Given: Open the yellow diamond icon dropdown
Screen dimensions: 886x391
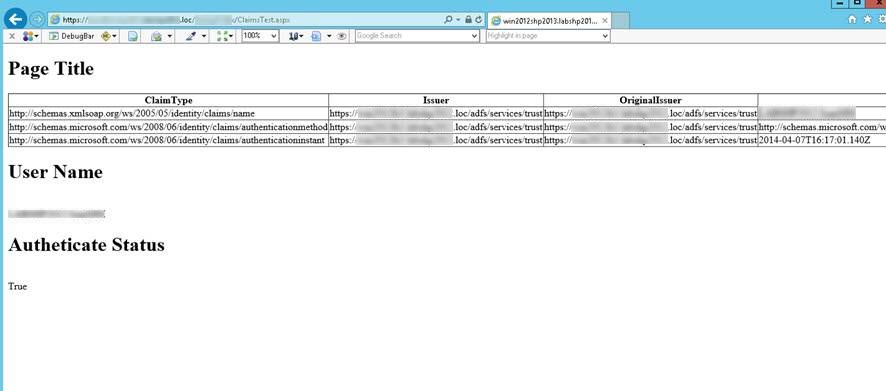Looking at the screenshot, I should coord(115,36).
